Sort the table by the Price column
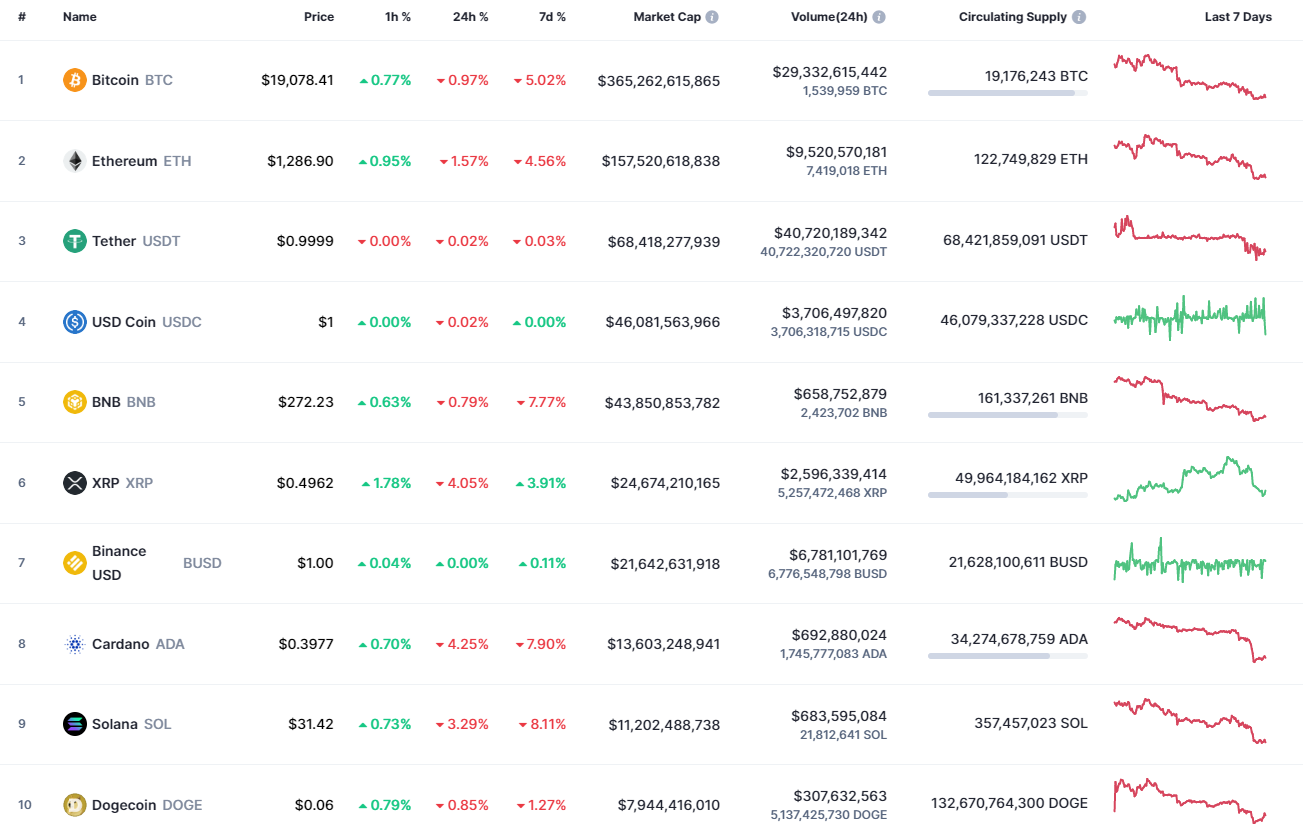1303x837 pixels. point(319,16)
